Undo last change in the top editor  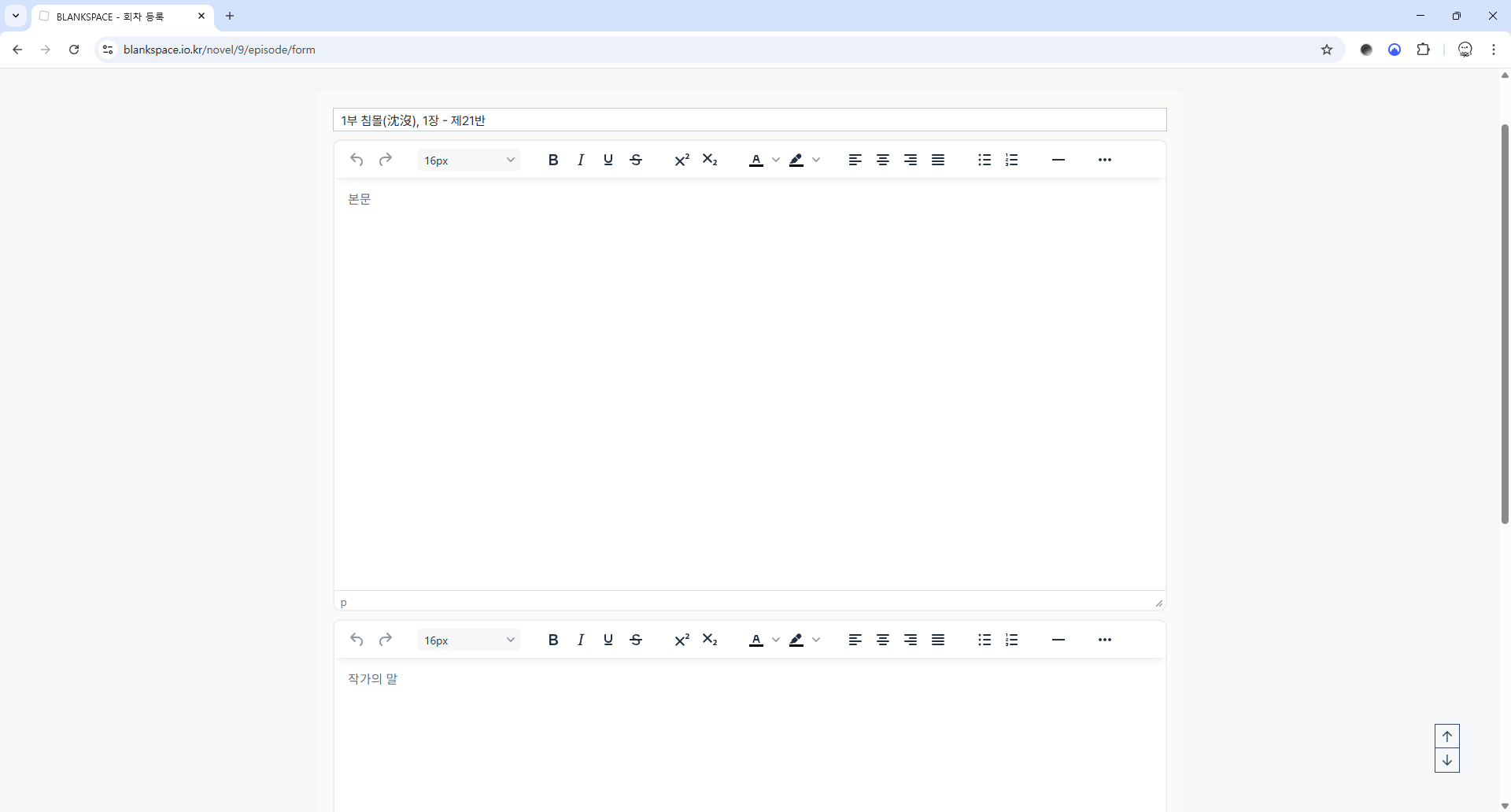[357, 160]
